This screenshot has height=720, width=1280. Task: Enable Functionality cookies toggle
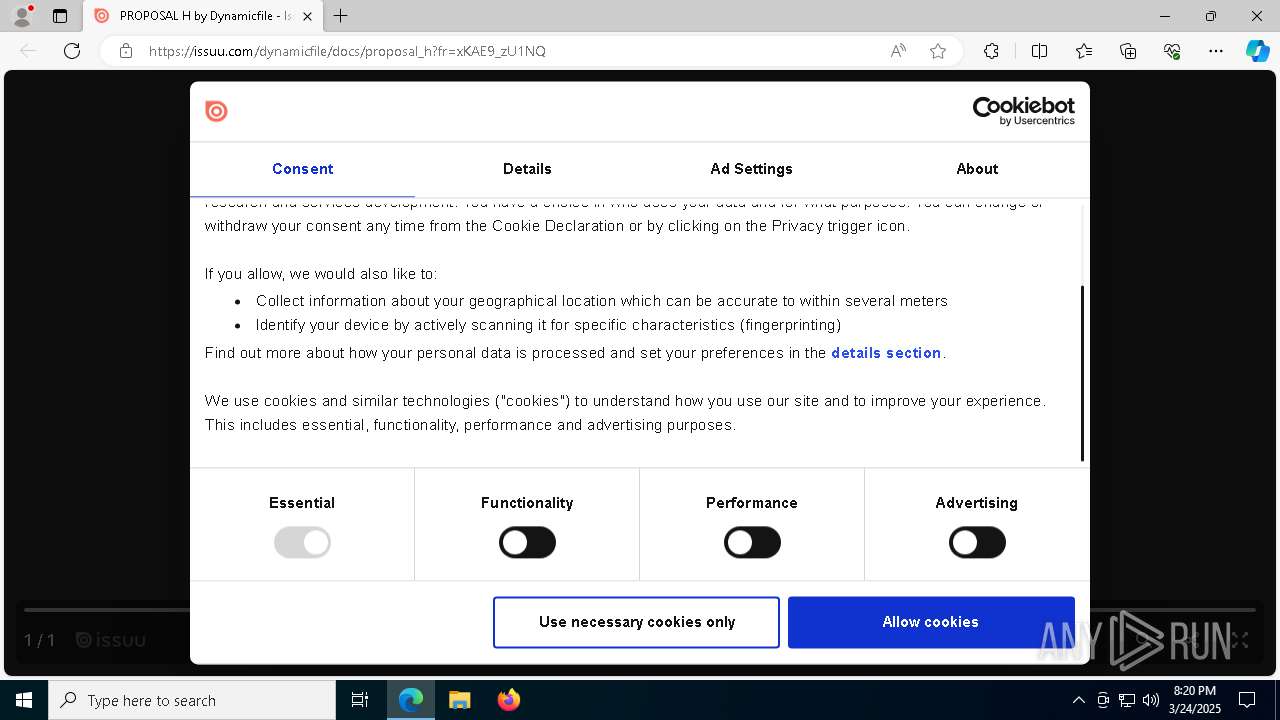(x=527, y=543)
